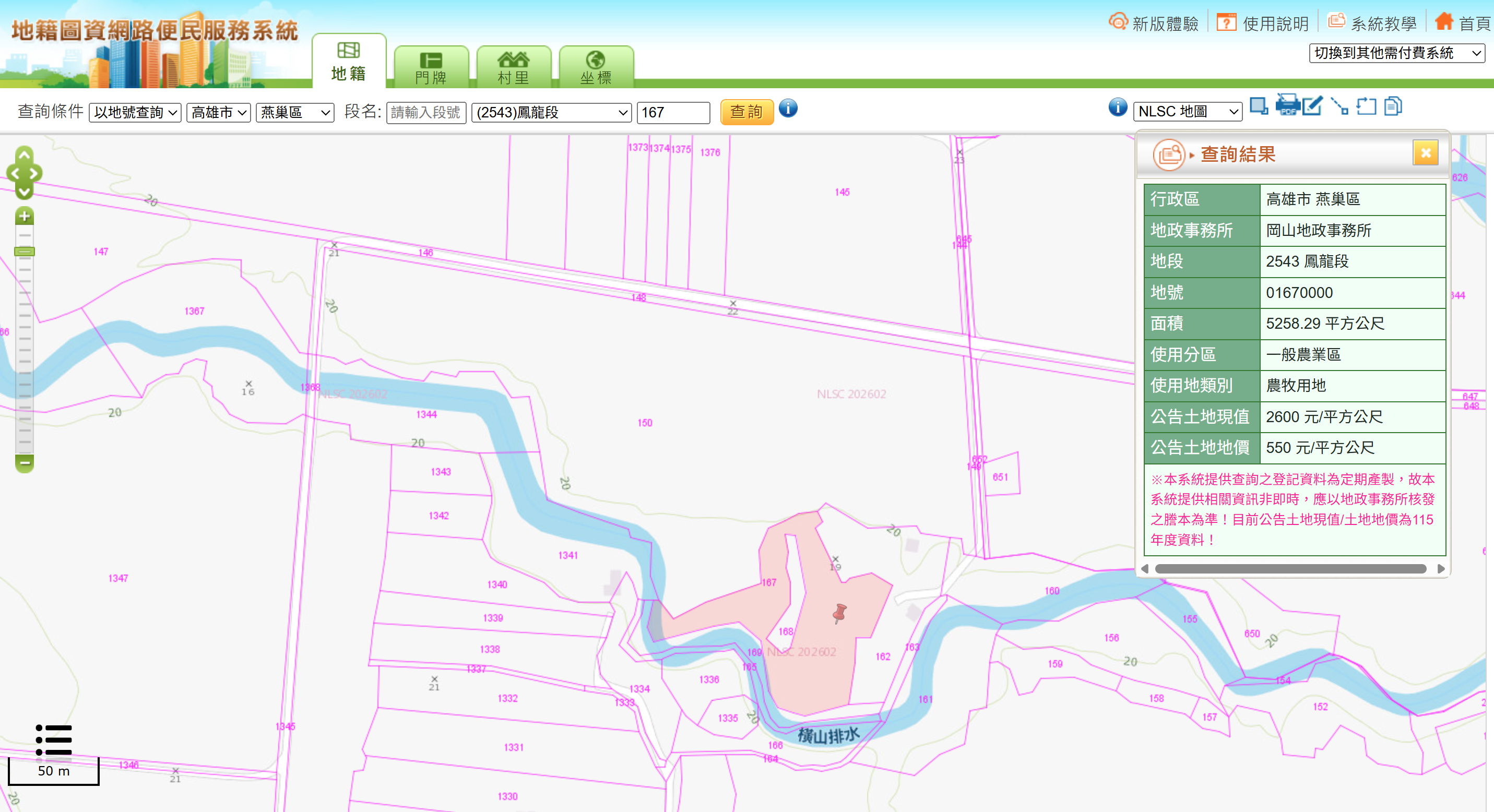Expand the 燕巢區 district dropdown

[294, 112]
